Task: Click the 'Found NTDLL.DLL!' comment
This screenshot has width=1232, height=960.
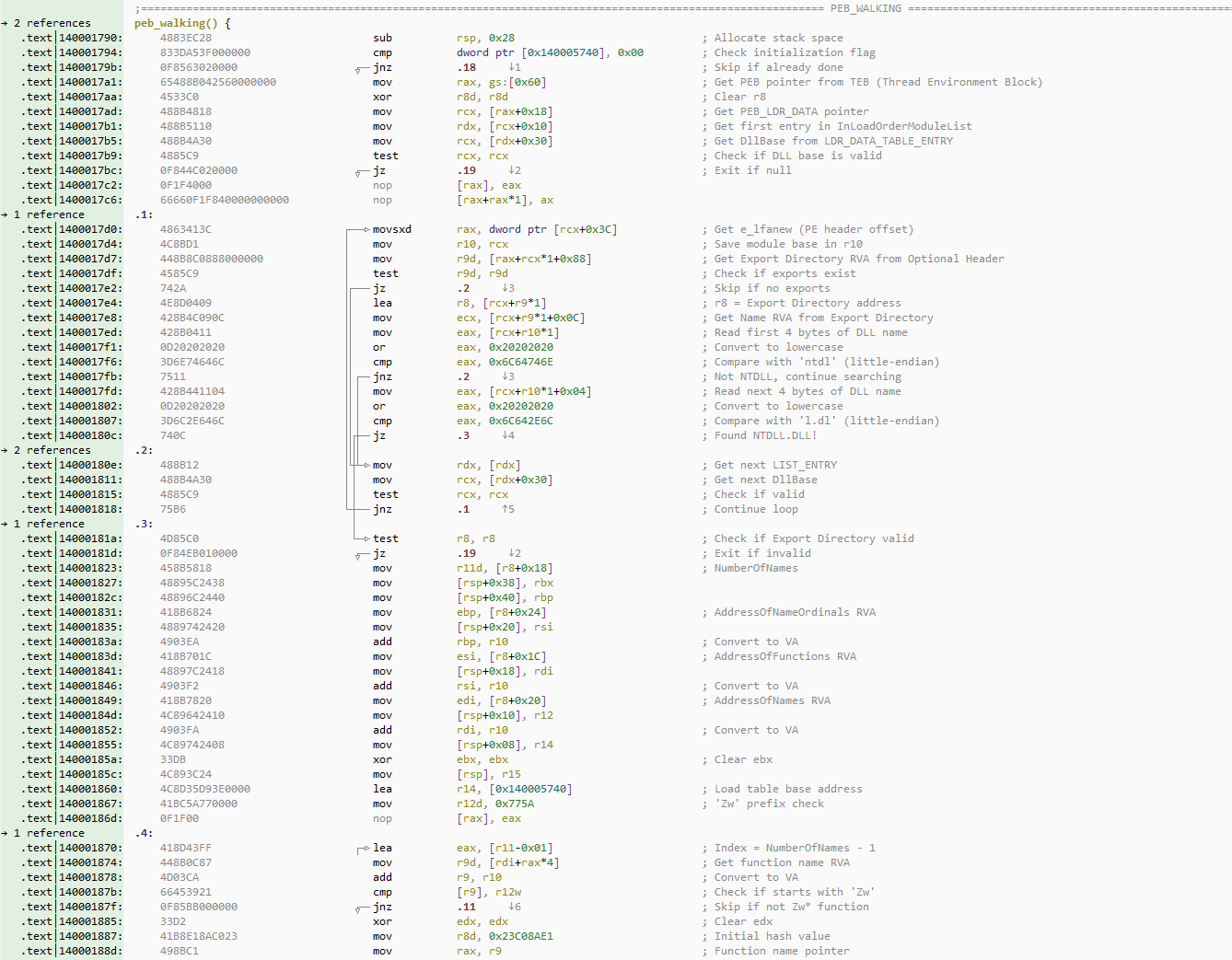Action: pyautogui.click(x=765, y=435)
